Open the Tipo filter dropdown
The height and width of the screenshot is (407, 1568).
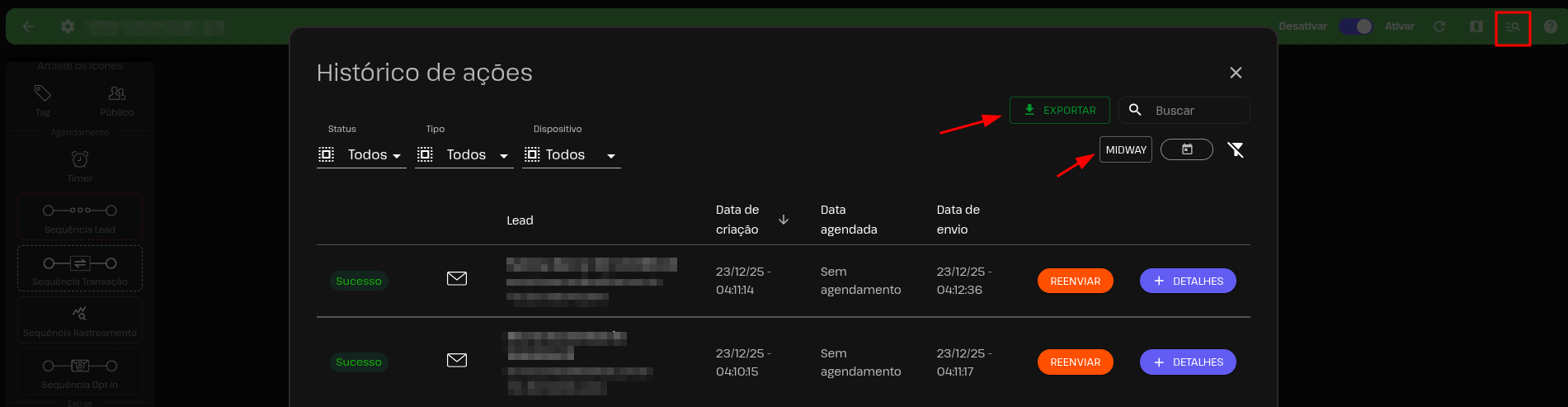coord(464,155)
